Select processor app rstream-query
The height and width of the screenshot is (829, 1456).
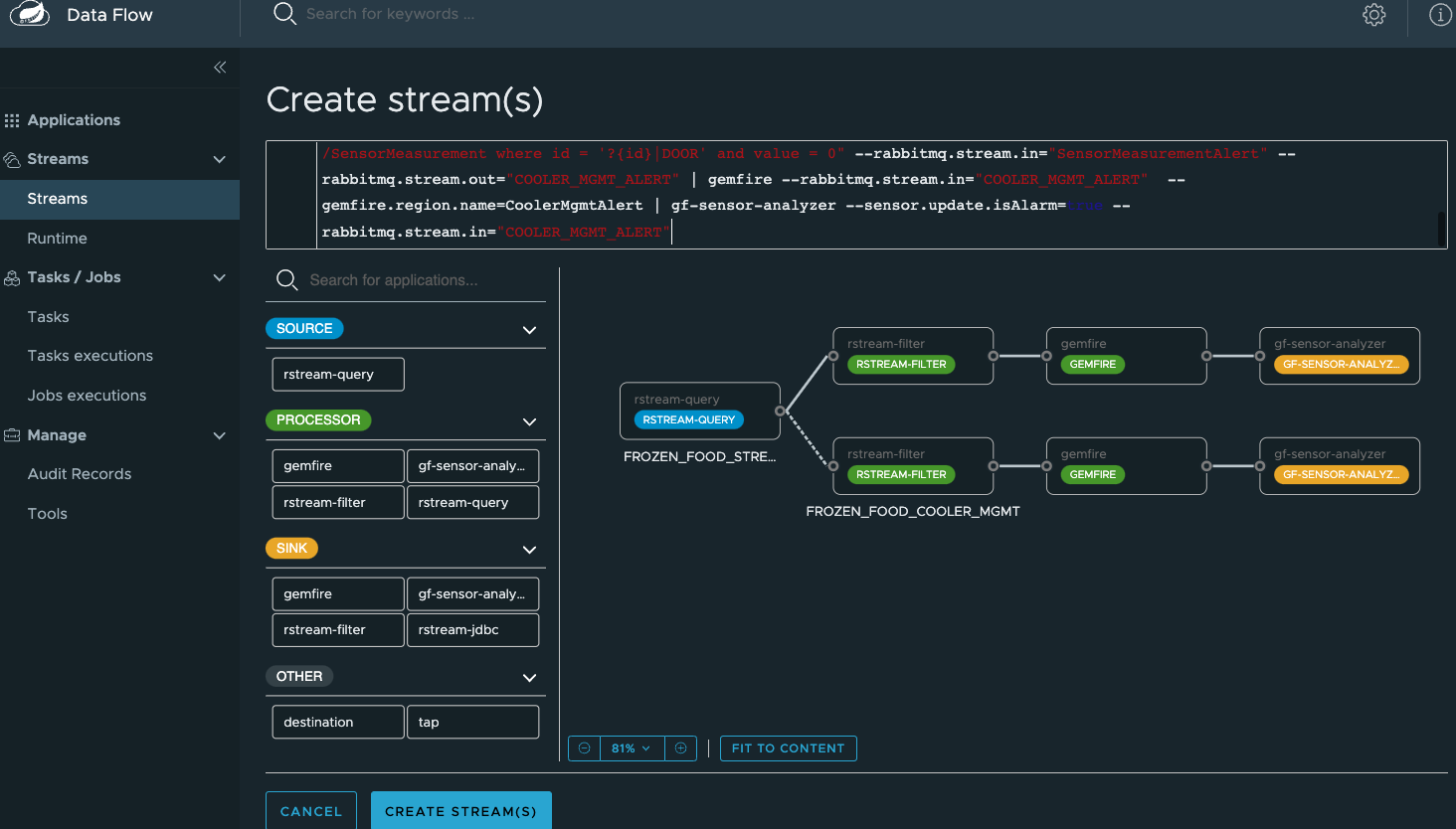pos(472,502)
